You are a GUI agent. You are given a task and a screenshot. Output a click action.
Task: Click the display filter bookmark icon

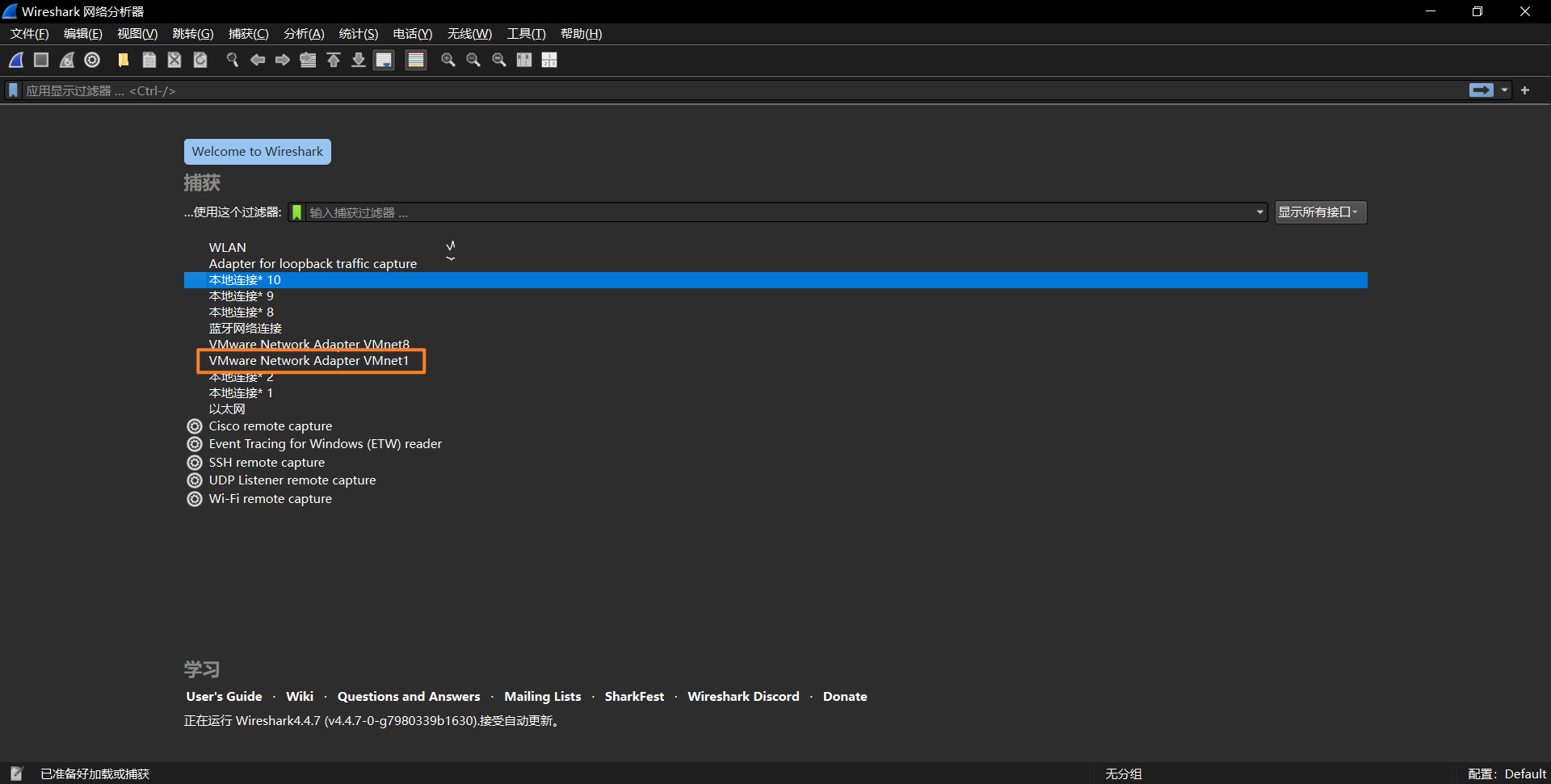[x=13, y=90]
